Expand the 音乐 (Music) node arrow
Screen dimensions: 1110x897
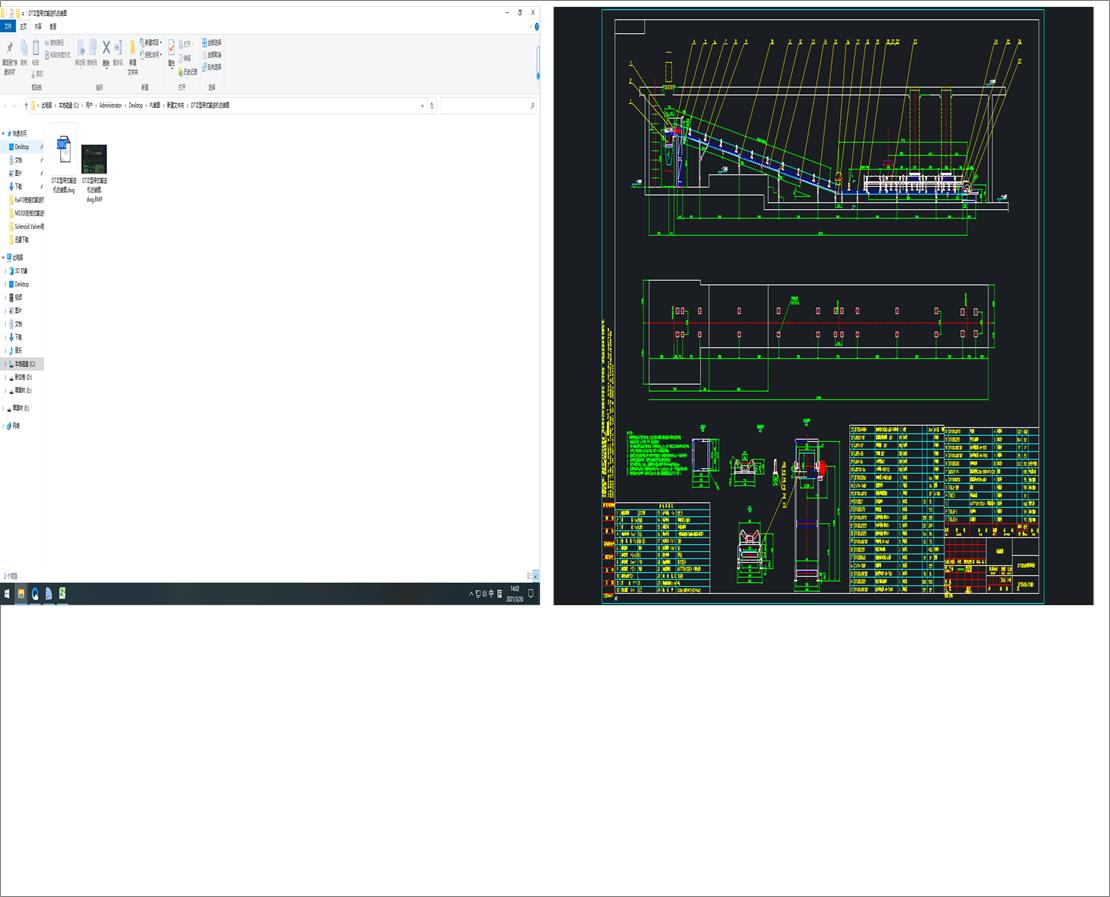[6, 350]
